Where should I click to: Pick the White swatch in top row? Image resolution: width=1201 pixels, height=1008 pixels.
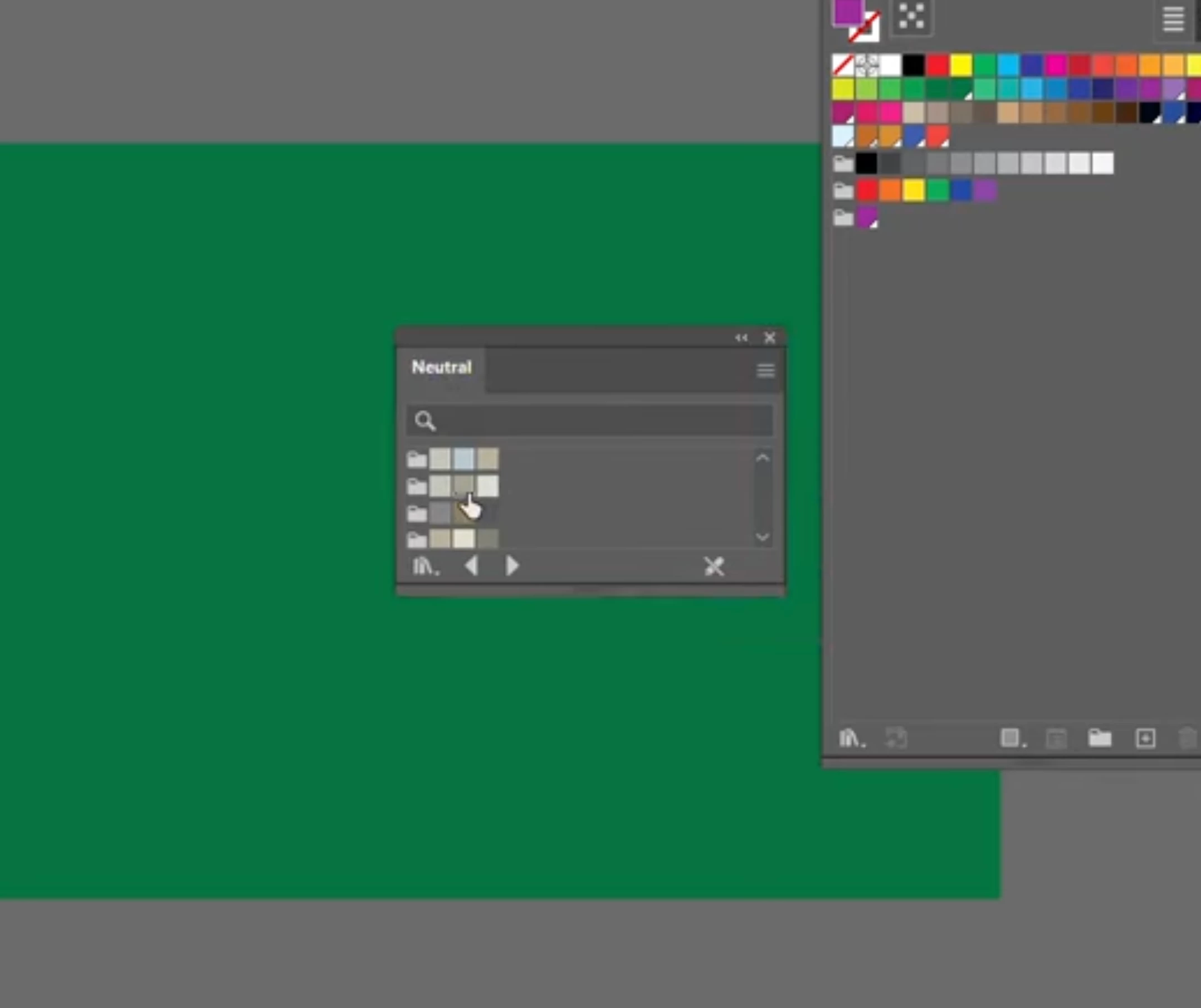coord(891,65)
